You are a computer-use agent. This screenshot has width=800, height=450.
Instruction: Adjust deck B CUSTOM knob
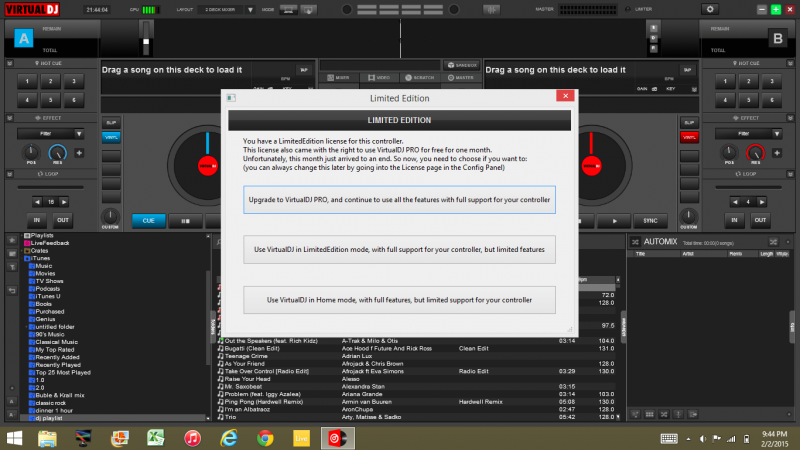688,216
